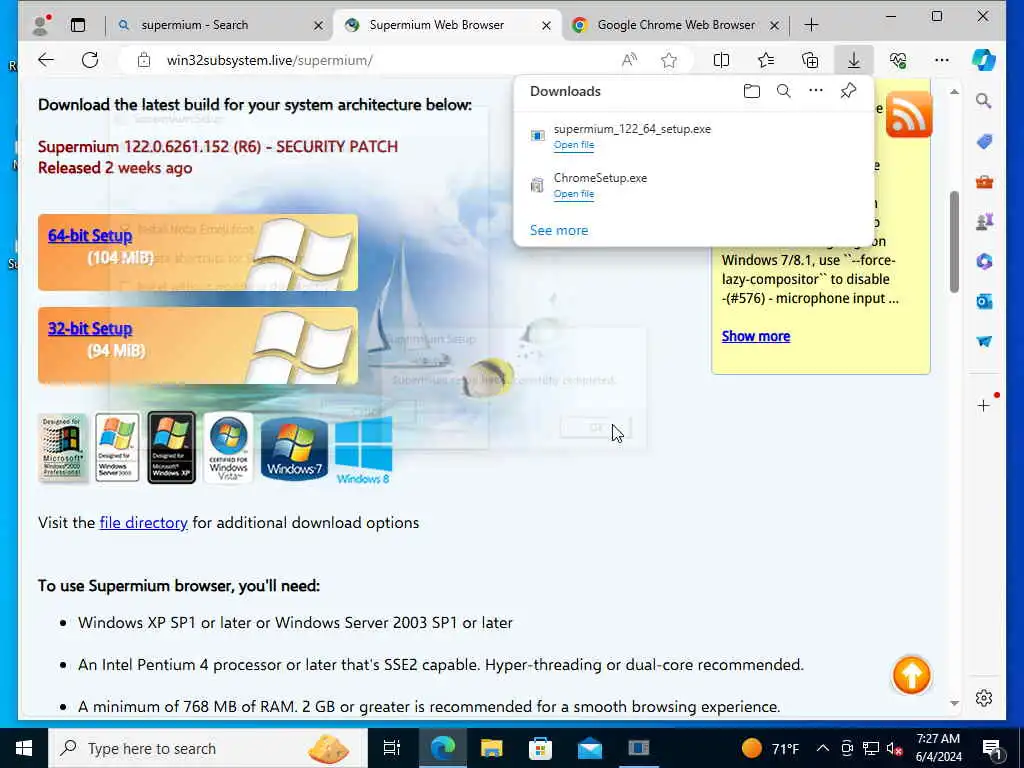Open Settings and more ellipsis menu
Screen dimensions: 1024x768
tap(941, 60)
